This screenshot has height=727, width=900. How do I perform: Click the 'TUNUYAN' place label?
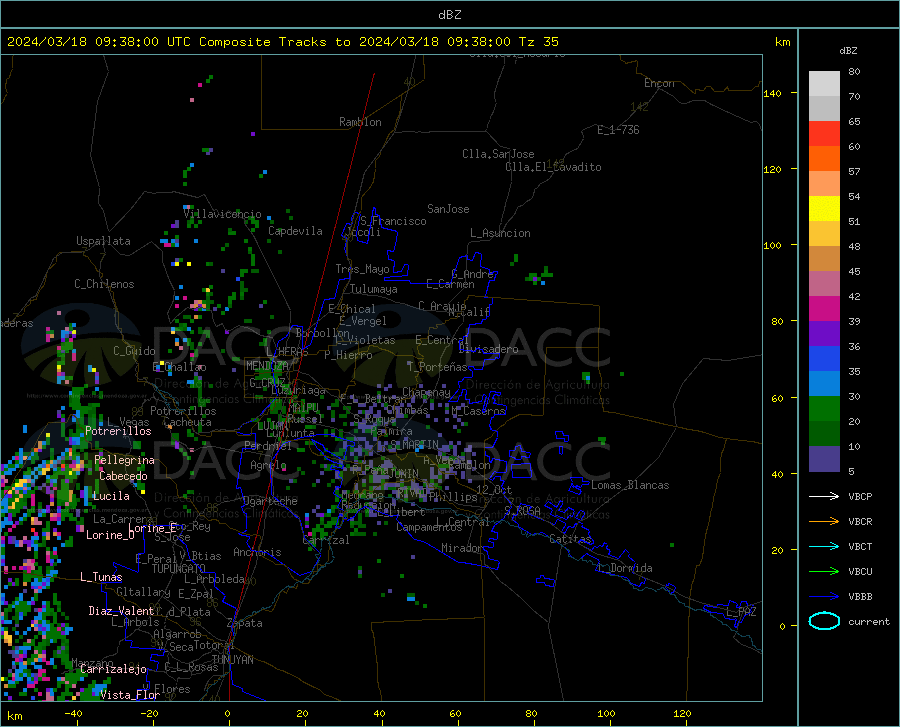coord(232,660)
